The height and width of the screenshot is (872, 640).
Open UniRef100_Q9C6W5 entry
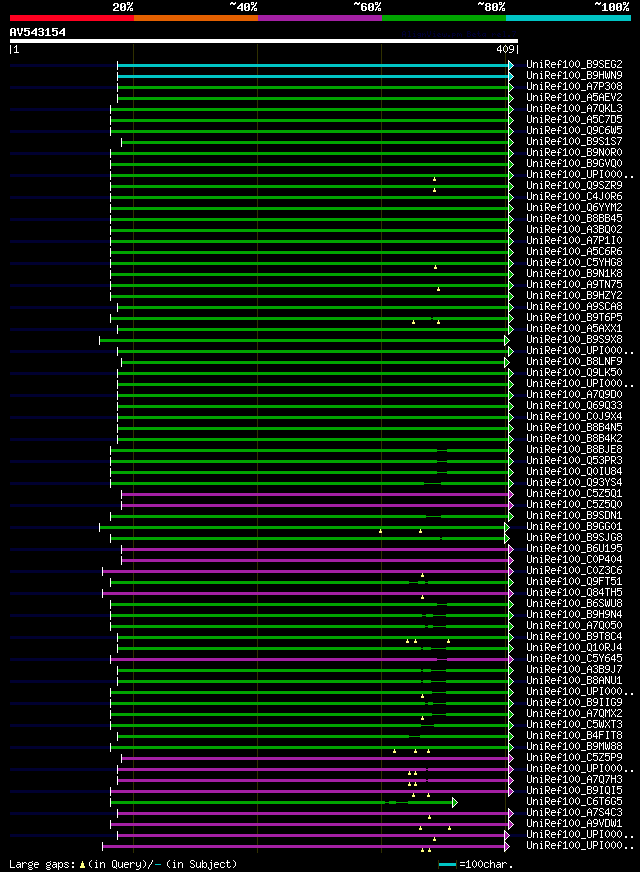(574, 130)
